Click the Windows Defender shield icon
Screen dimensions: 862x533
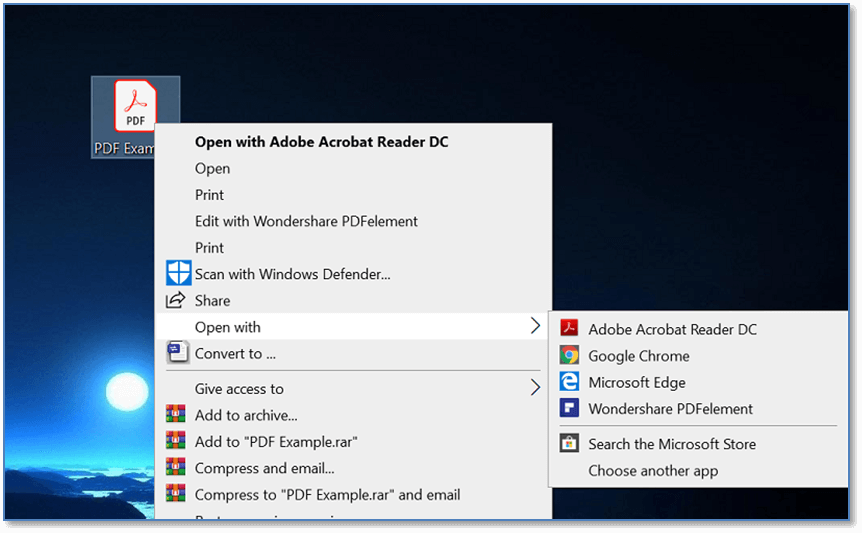click(179, 273)
